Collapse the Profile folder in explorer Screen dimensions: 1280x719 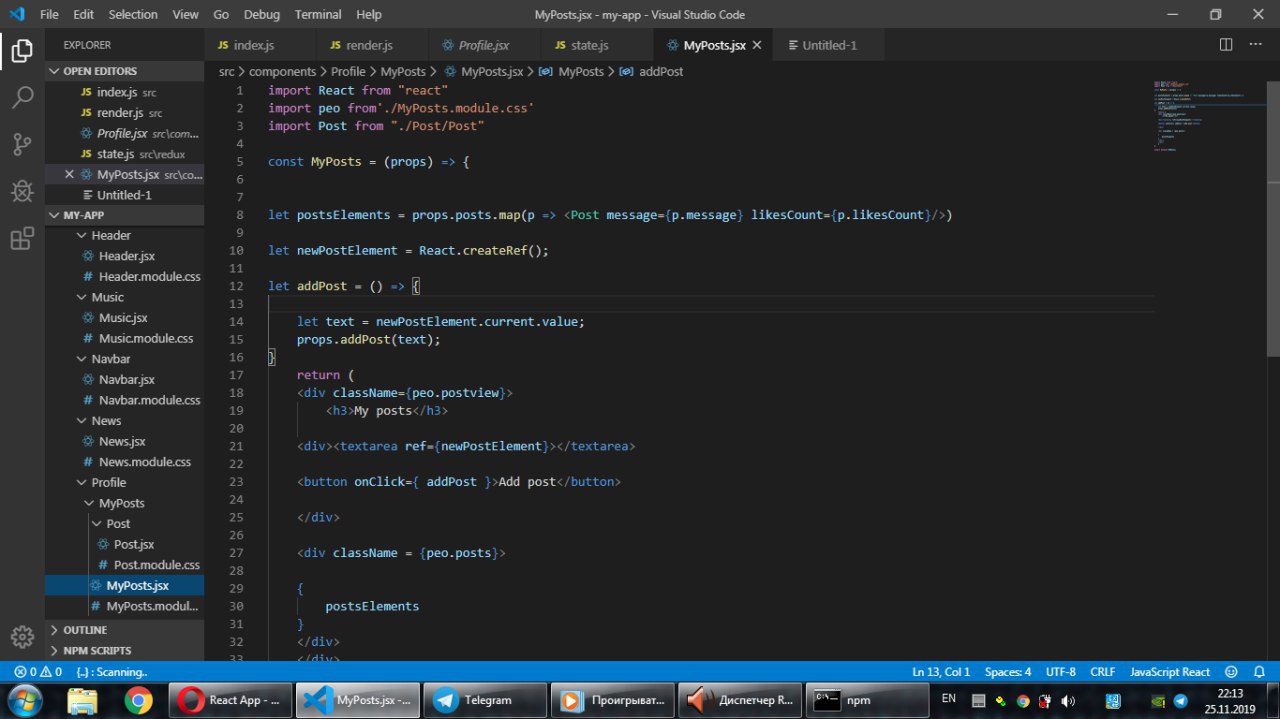[x=108, y=482]
